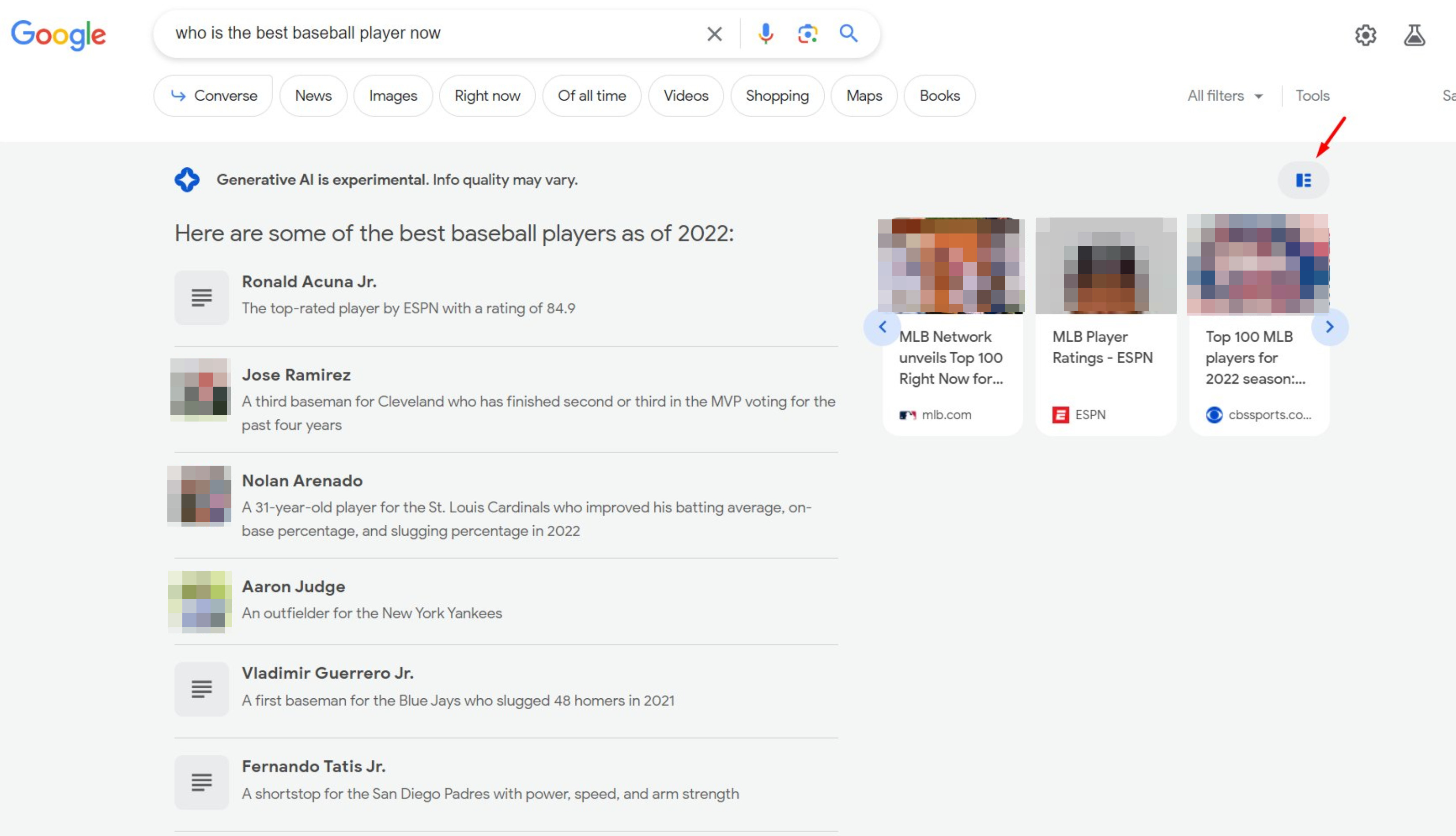Switch to the Images results tab
1456x836 pixels.
(x=393, y=95)
